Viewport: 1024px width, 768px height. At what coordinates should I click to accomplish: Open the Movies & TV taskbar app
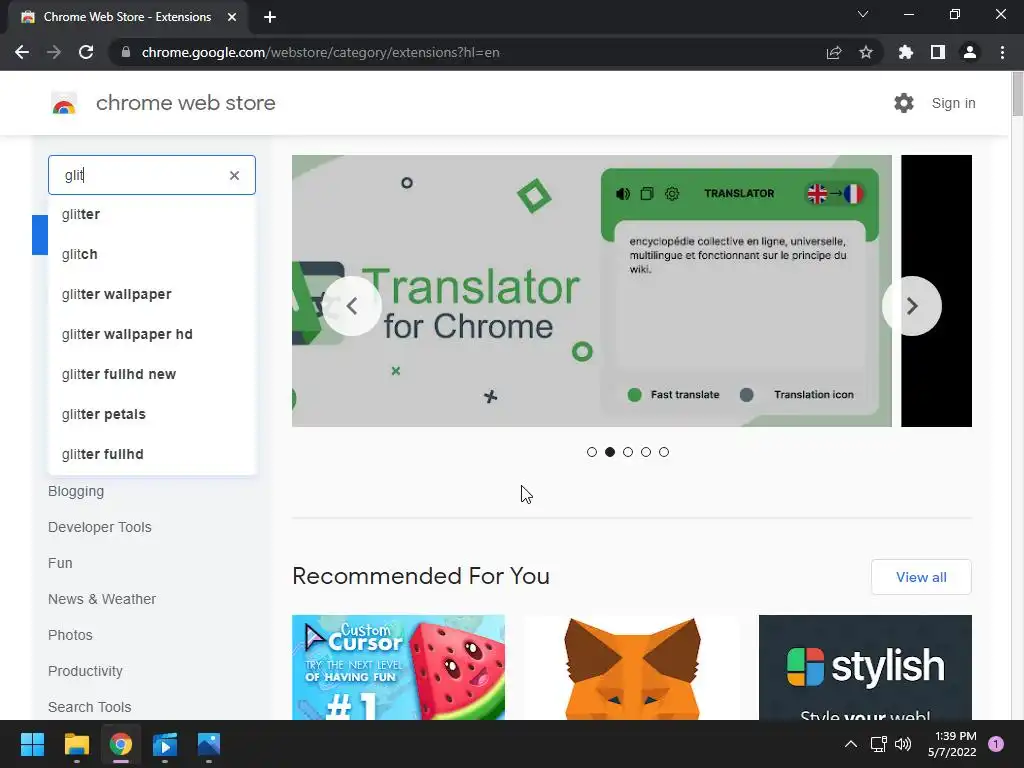pyautogui.click(x=165, y=744)
